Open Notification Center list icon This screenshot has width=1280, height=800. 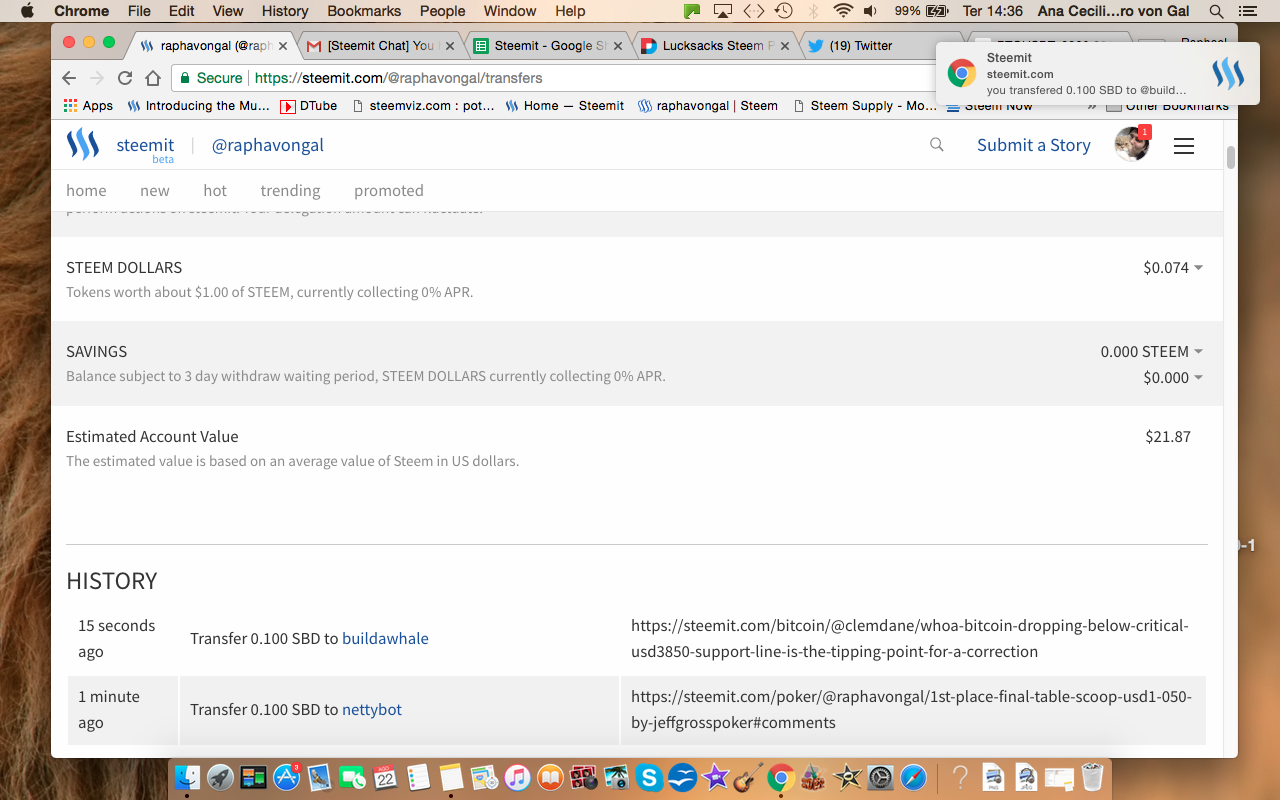[x=1246, y=11]
